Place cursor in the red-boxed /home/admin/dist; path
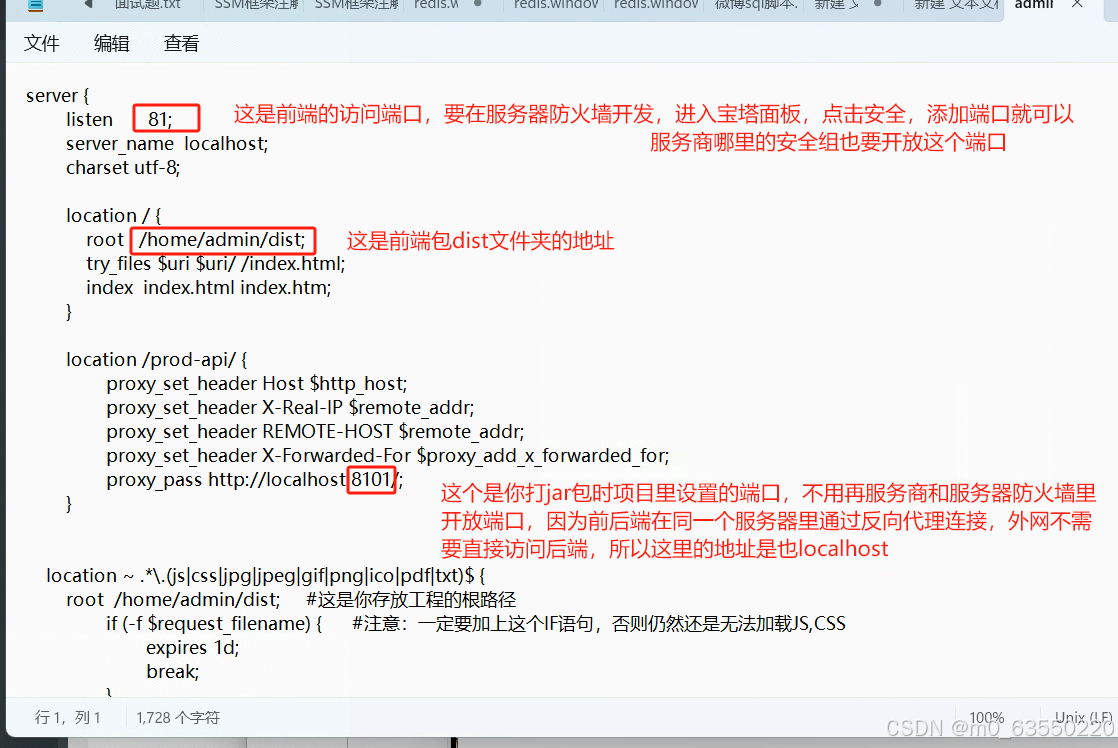Image resolution: width=1118 pixels, height=748 pixels. coord(222,240)
